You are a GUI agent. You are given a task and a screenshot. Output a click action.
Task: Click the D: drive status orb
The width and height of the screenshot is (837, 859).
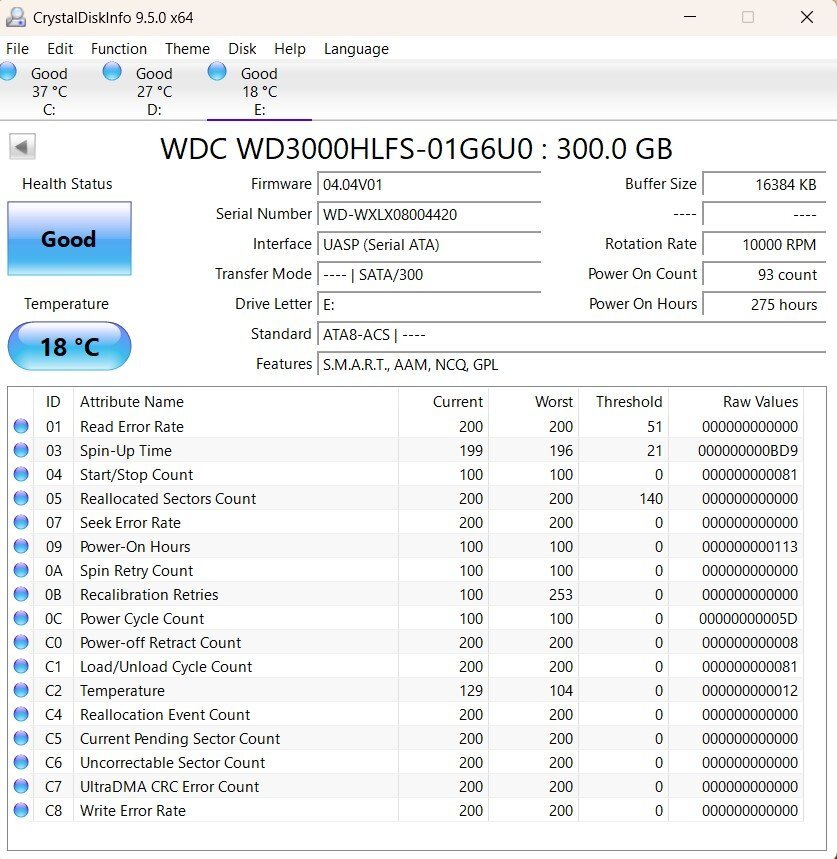tap(112, 72)
